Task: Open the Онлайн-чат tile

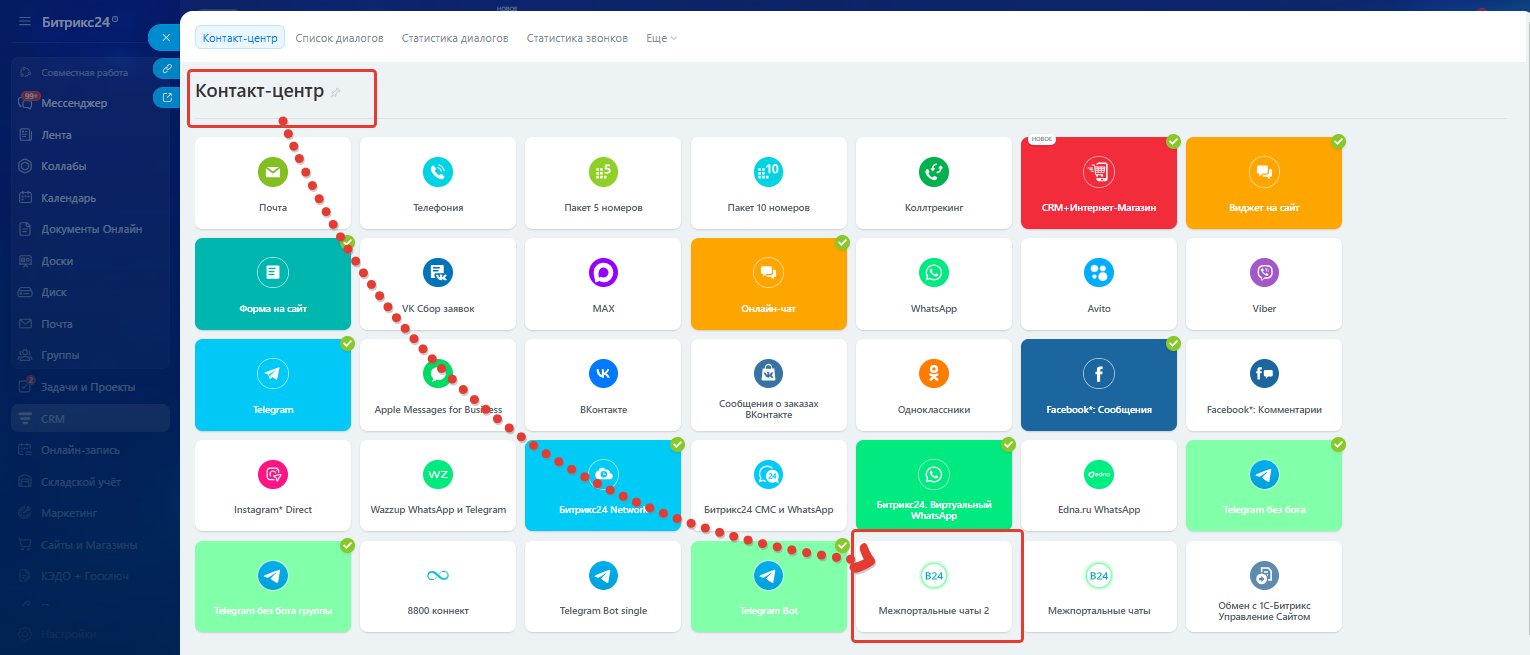Action: [769, 284]
